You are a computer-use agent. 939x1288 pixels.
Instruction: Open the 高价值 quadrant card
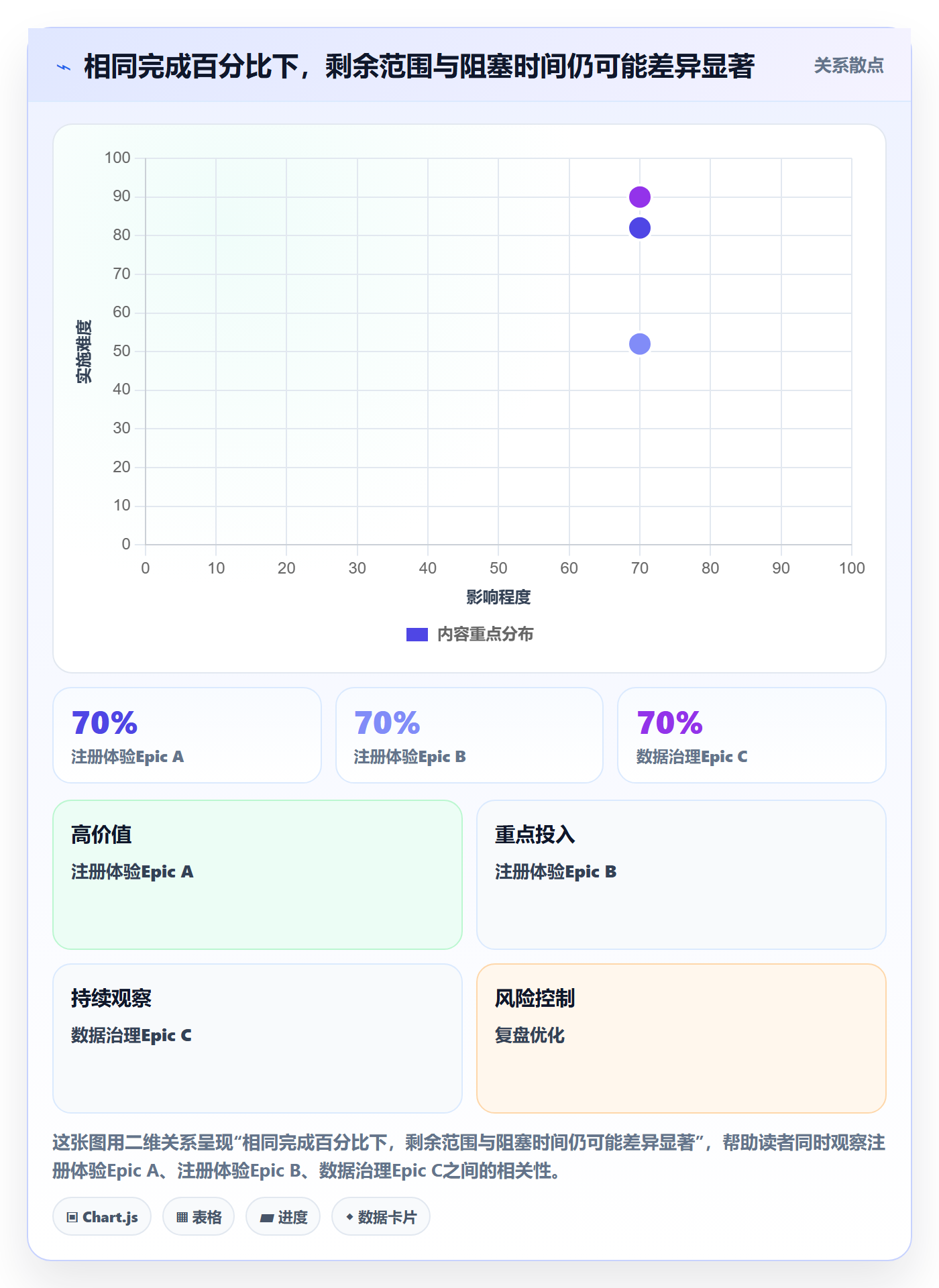pyautogui.click(x=258, y=875)
